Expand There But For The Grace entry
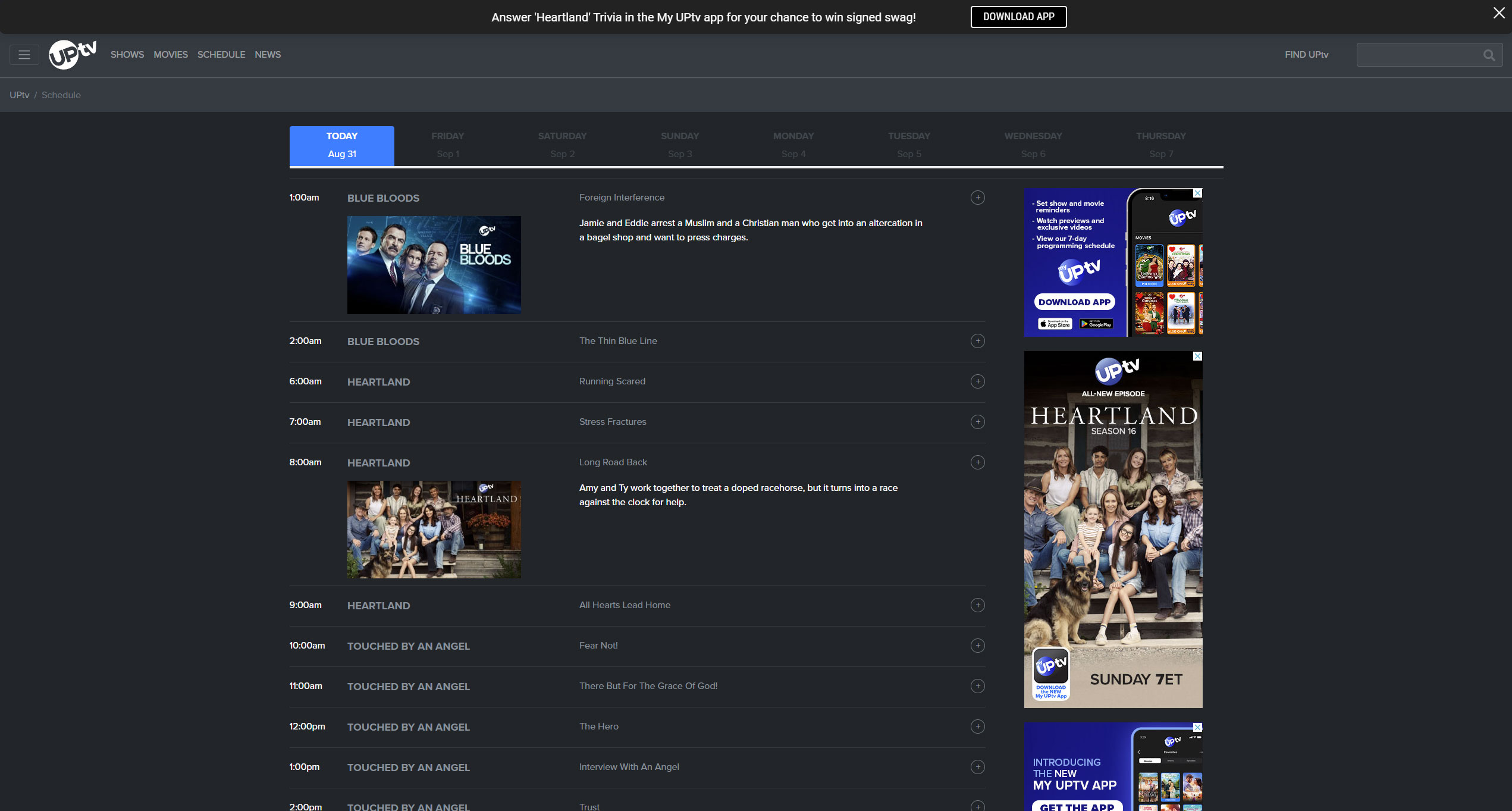The height and width of the screenshot is (811, 1512). point(977,686)
